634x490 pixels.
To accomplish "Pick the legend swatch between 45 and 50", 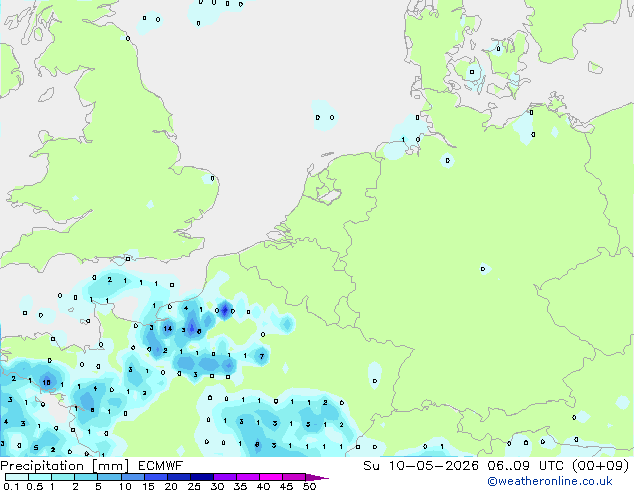I will [294, 477].
